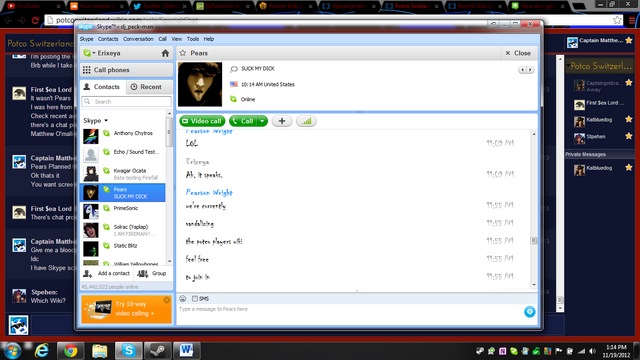
Task: Dismiss the 10-way video calling ad
Action: (x=167, y=300)
